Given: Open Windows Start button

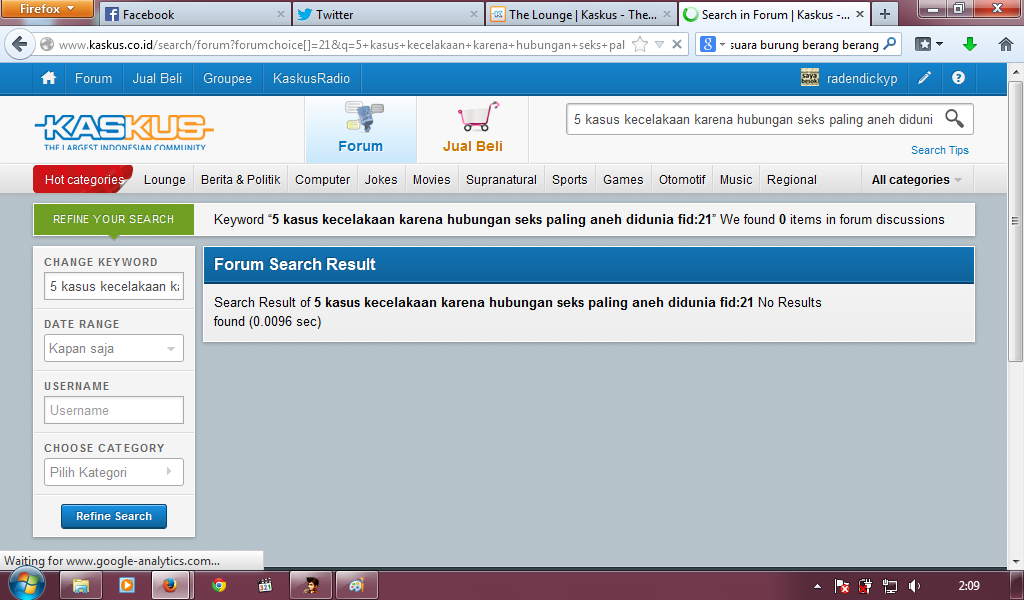Looking at the screenshot, I should pyautogui.click(x=25, y=583).
